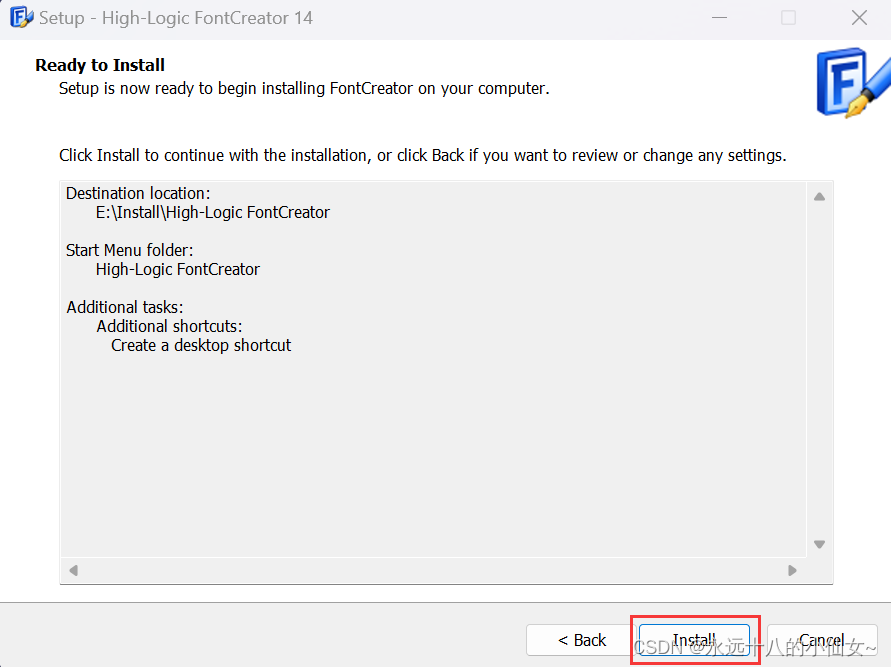Image resolution: width=891 pixels, height=667 pixels.
Task: Click "High-Logic FontCreator" under Start Menu folder
Action: (177, 269)
